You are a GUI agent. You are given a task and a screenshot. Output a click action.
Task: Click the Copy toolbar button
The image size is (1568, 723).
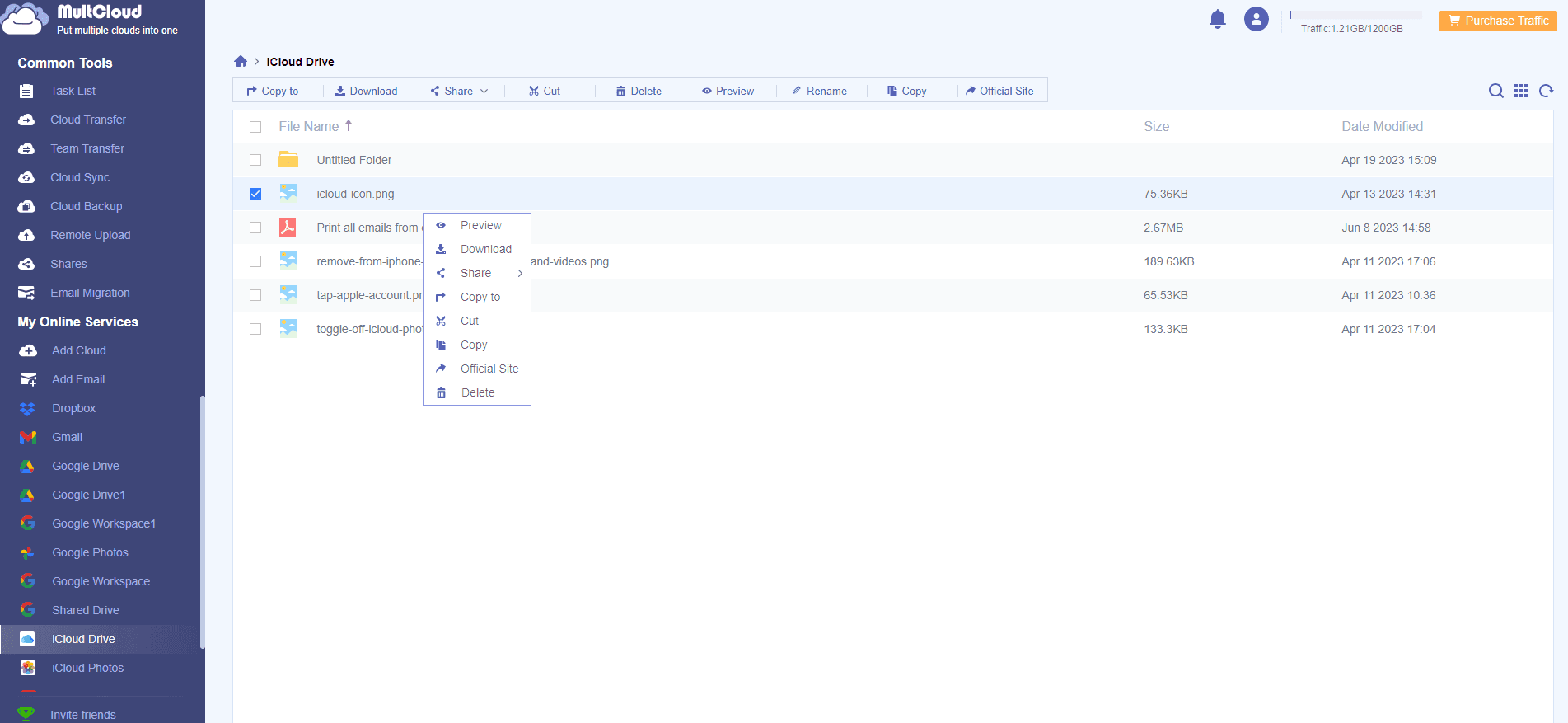coord(906,91)
